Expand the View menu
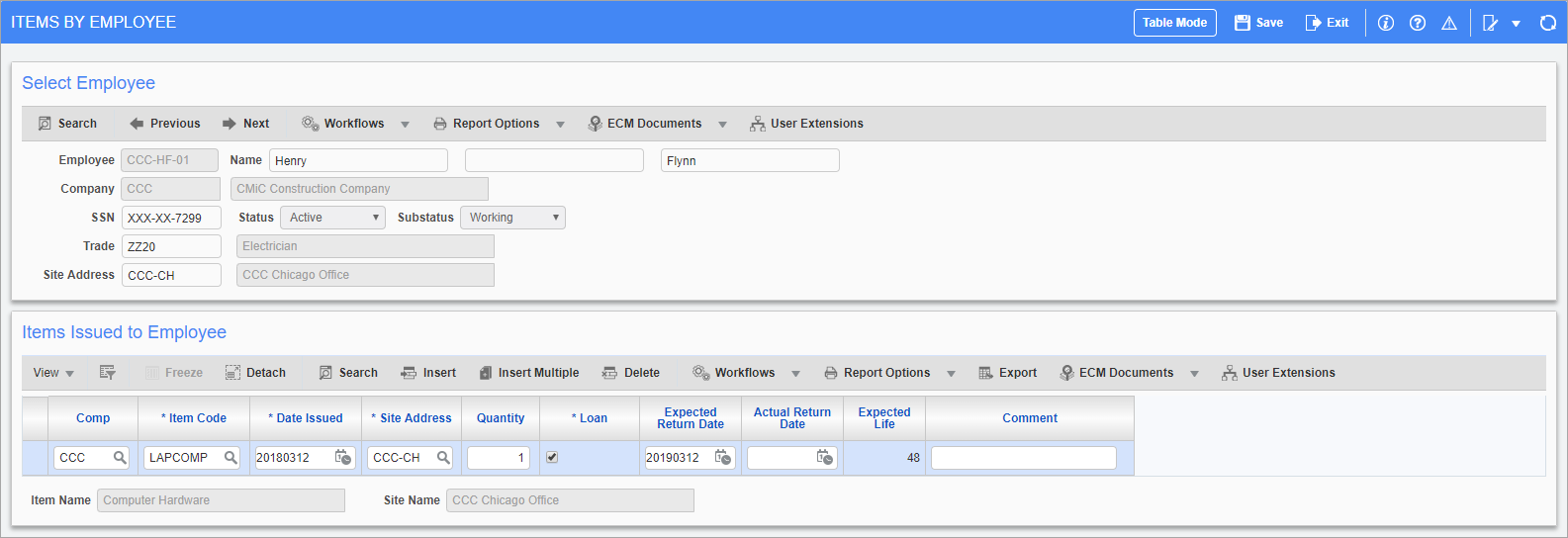The height and width of the screenshot is (538, 1568). pyautogui.click(x=53, y=373)
